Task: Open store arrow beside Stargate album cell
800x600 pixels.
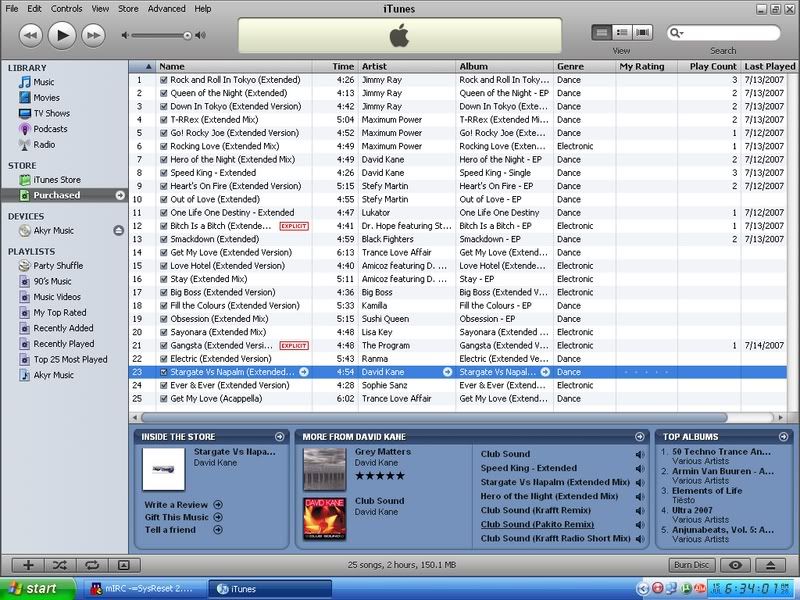Action: [x=545, y=372]
